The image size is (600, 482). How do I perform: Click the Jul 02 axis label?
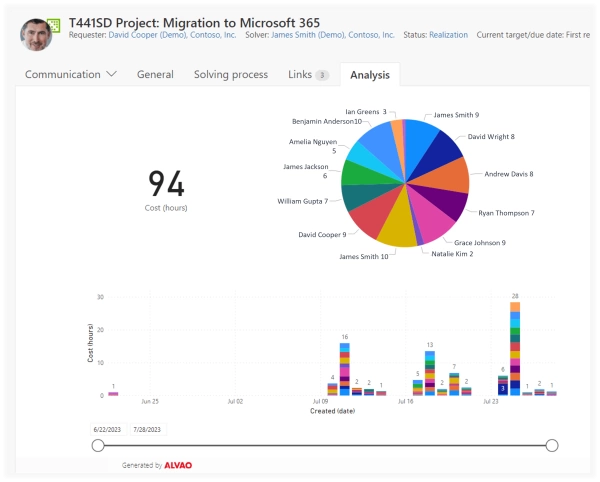[235, 401]
